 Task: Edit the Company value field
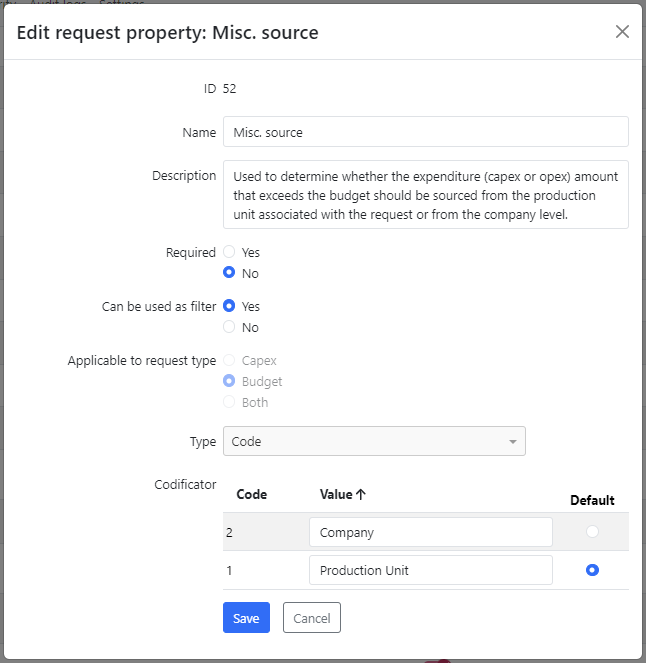[430, 532]
